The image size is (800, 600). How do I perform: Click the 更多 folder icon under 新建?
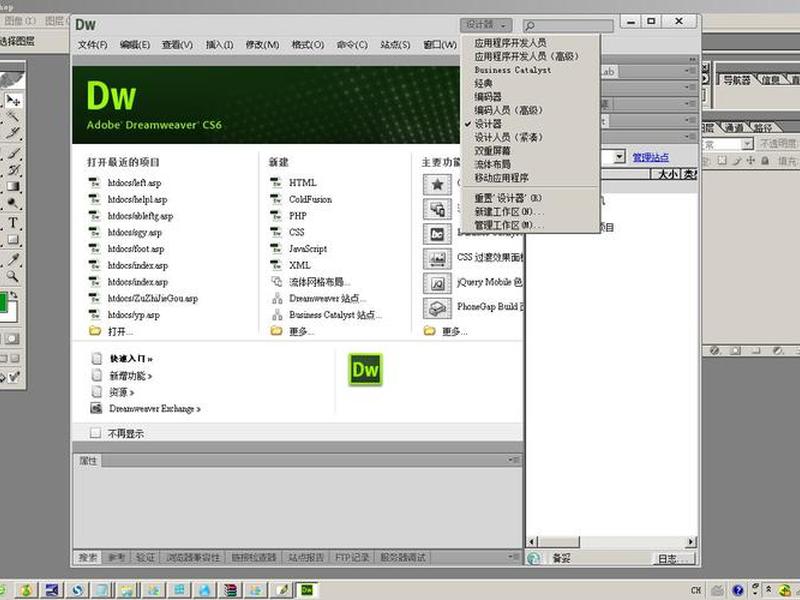tap(277, 331)
